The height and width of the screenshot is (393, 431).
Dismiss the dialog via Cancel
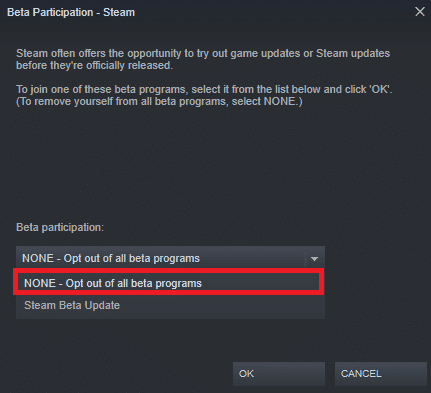(x=381, y=374)
